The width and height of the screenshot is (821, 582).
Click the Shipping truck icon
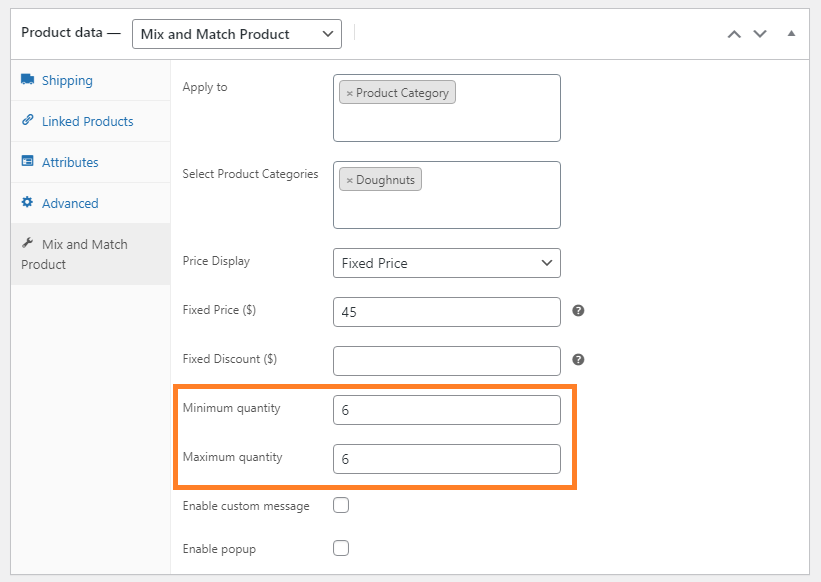click(27, 79)
